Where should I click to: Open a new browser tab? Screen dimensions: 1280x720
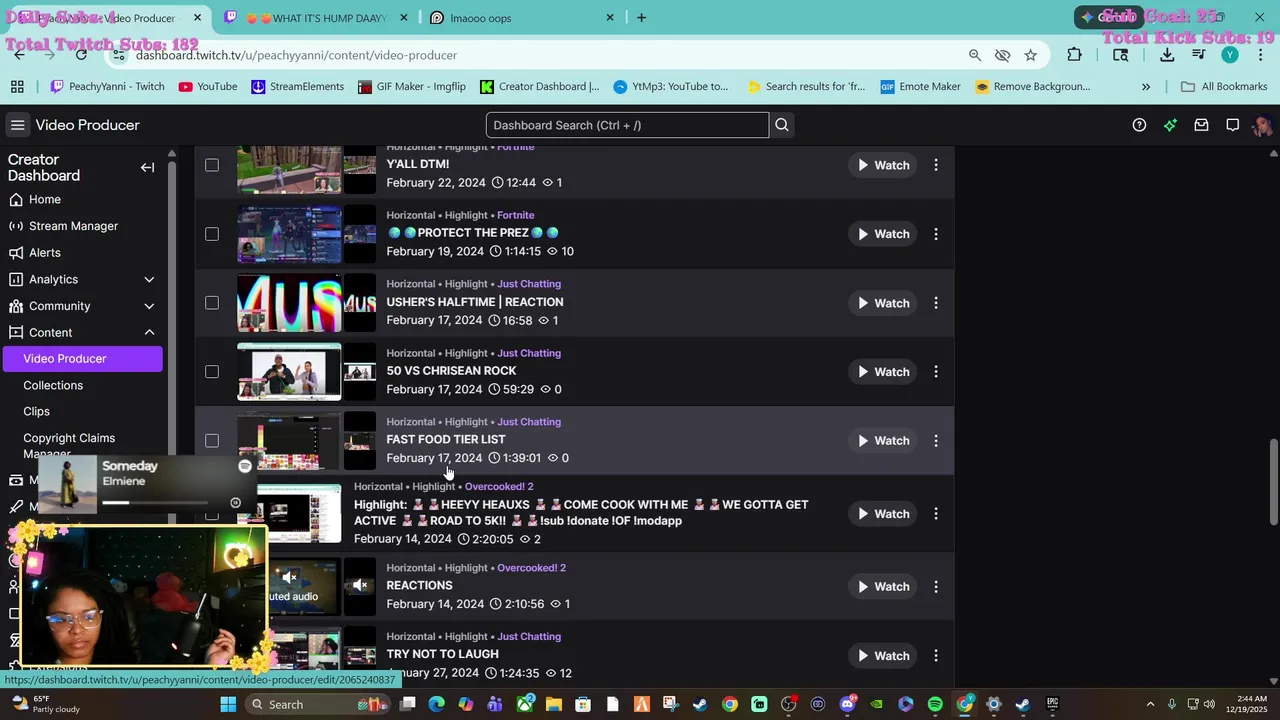coord(641,18)
